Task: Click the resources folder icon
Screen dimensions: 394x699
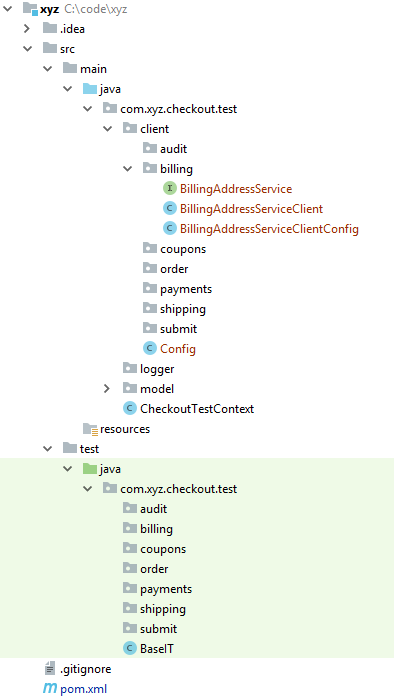Action: coord(90,429)
